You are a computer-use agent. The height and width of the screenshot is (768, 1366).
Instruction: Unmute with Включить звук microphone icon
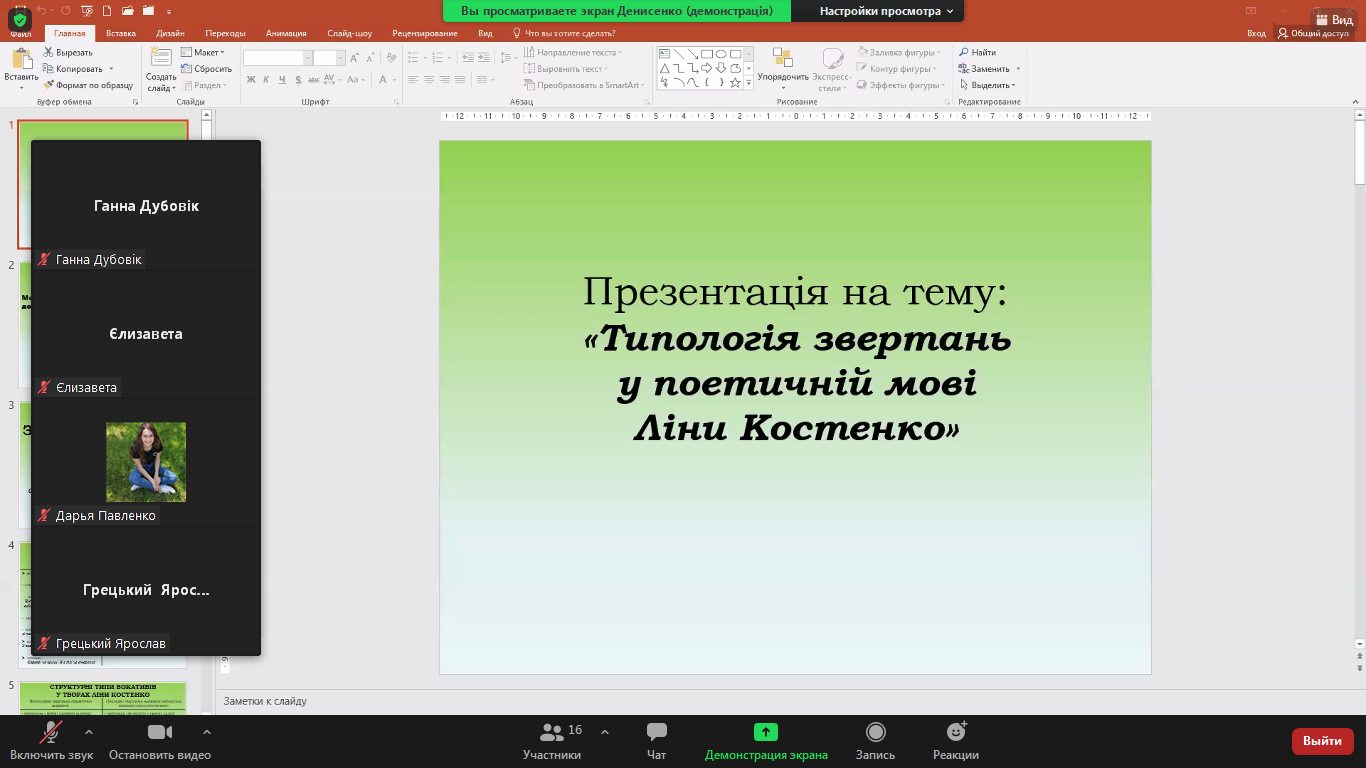[50, 733]
